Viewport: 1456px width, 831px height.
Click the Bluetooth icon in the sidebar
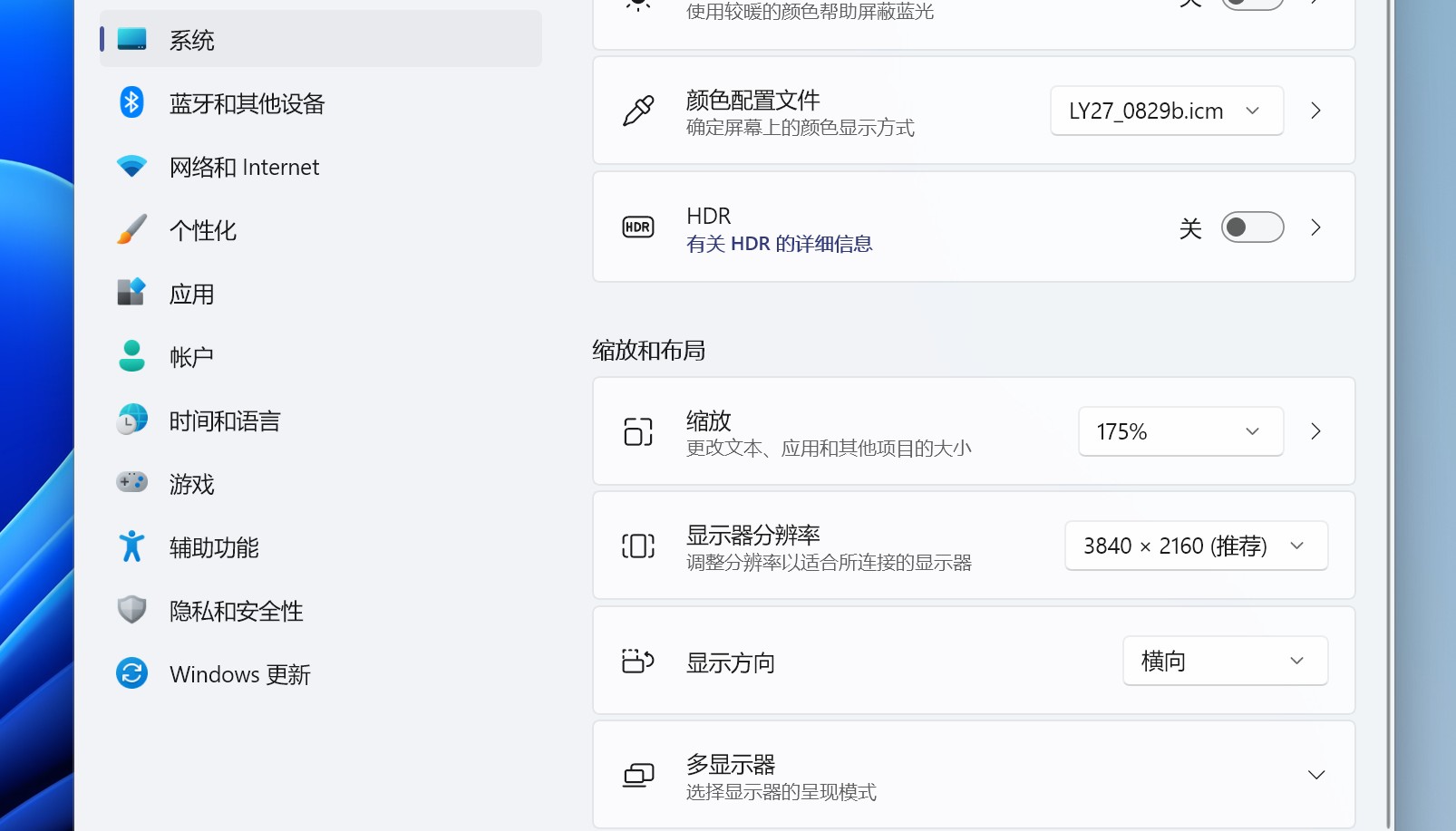click(x=131, y=102)
